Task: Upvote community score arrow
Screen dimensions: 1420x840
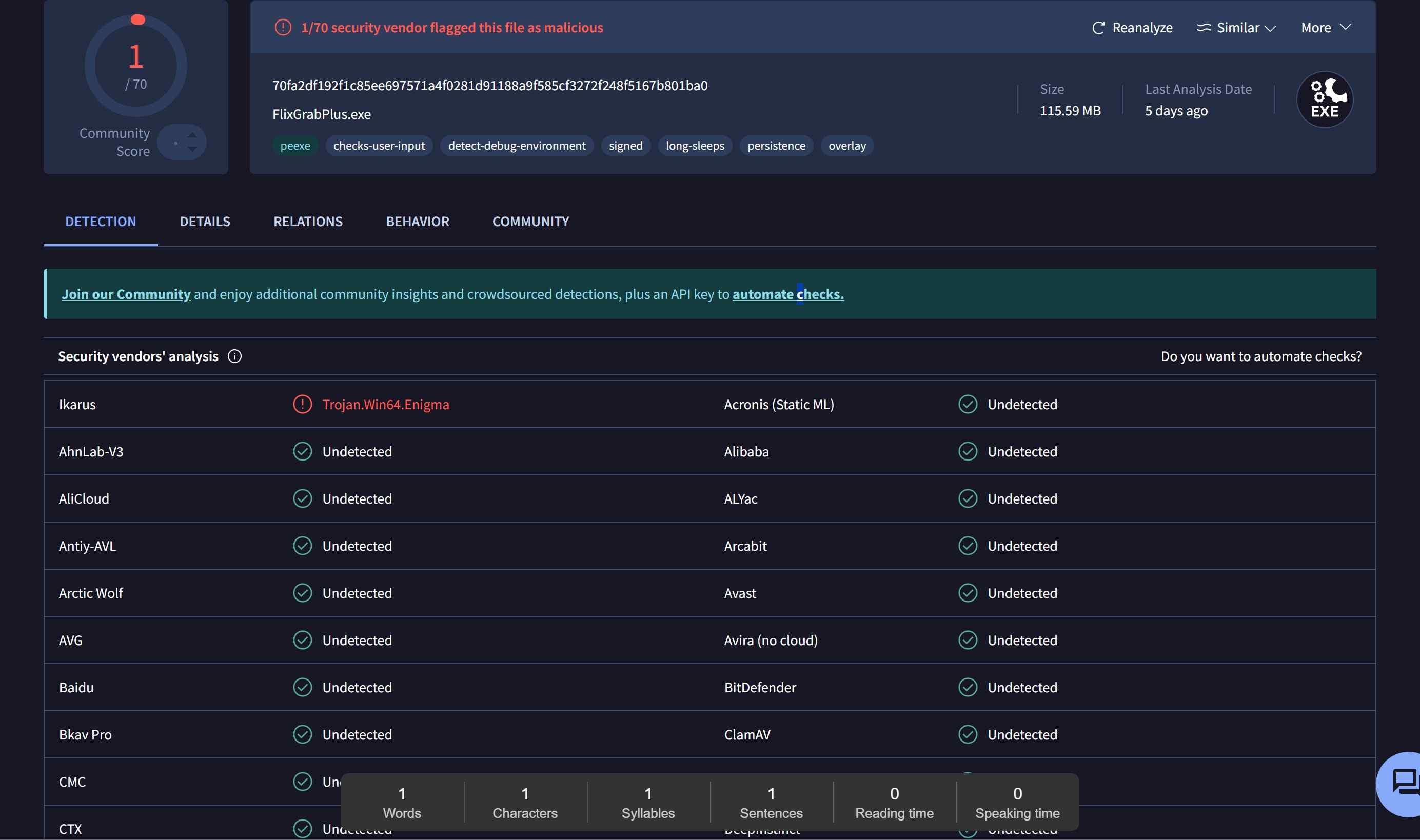Action: click(192, 135)
